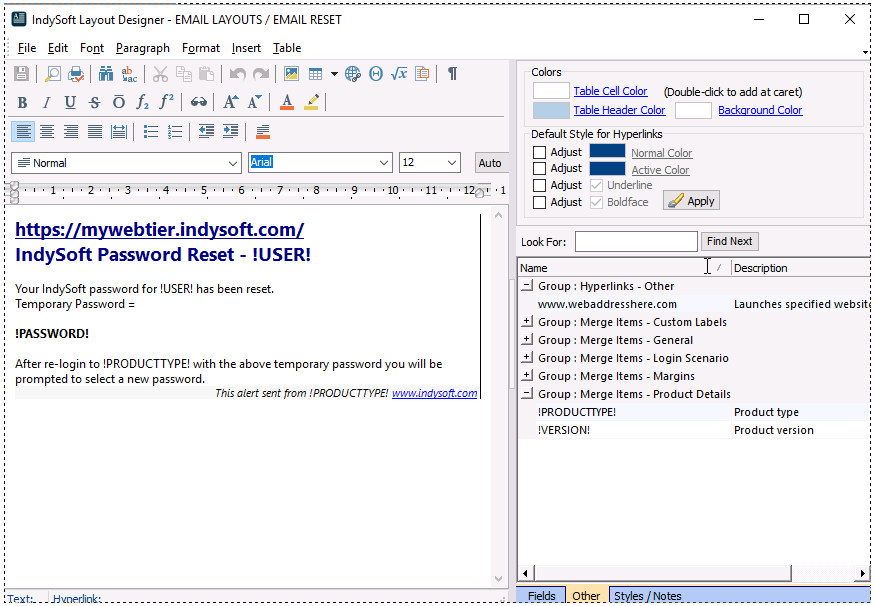Insert a picture using the image icon

click(x=291, y=74)
